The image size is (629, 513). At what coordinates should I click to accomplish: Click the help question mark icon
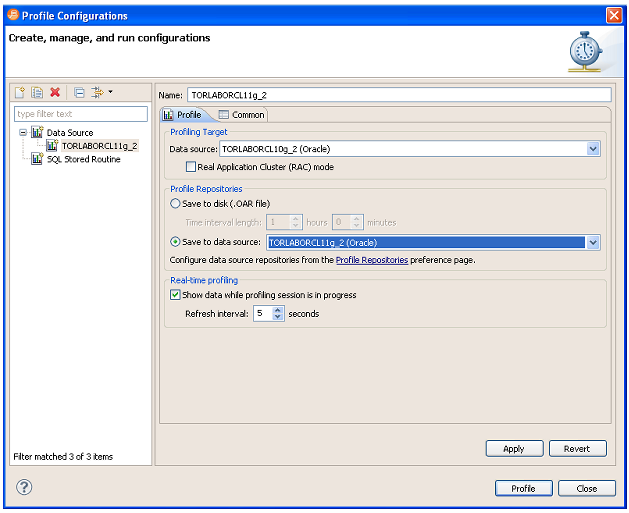(24, 487)
